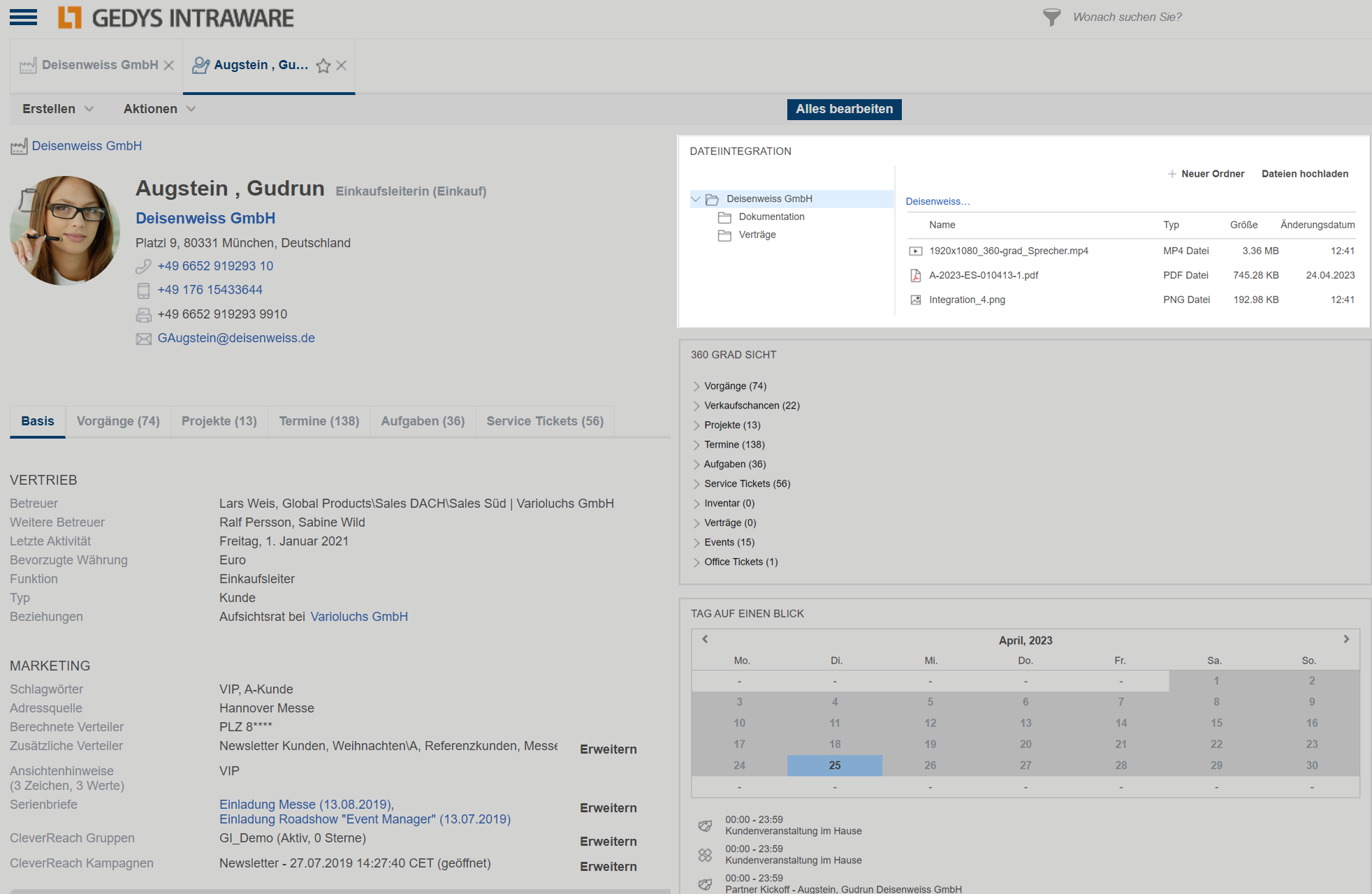Viewport: 1372px width, 894px height.
Task: Switch to Service Tickets (56) tab
Action: pyautogui.click(x=545, y=422)
